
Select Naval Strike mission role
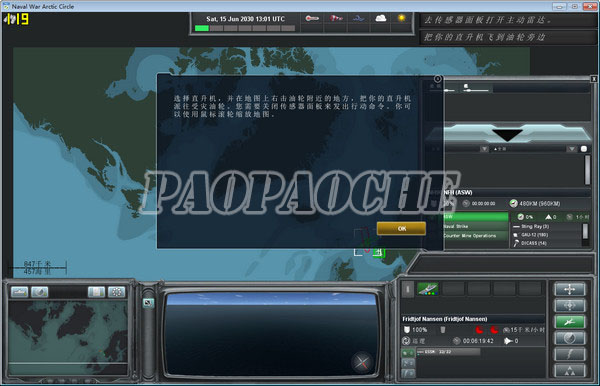coord(476,226)
